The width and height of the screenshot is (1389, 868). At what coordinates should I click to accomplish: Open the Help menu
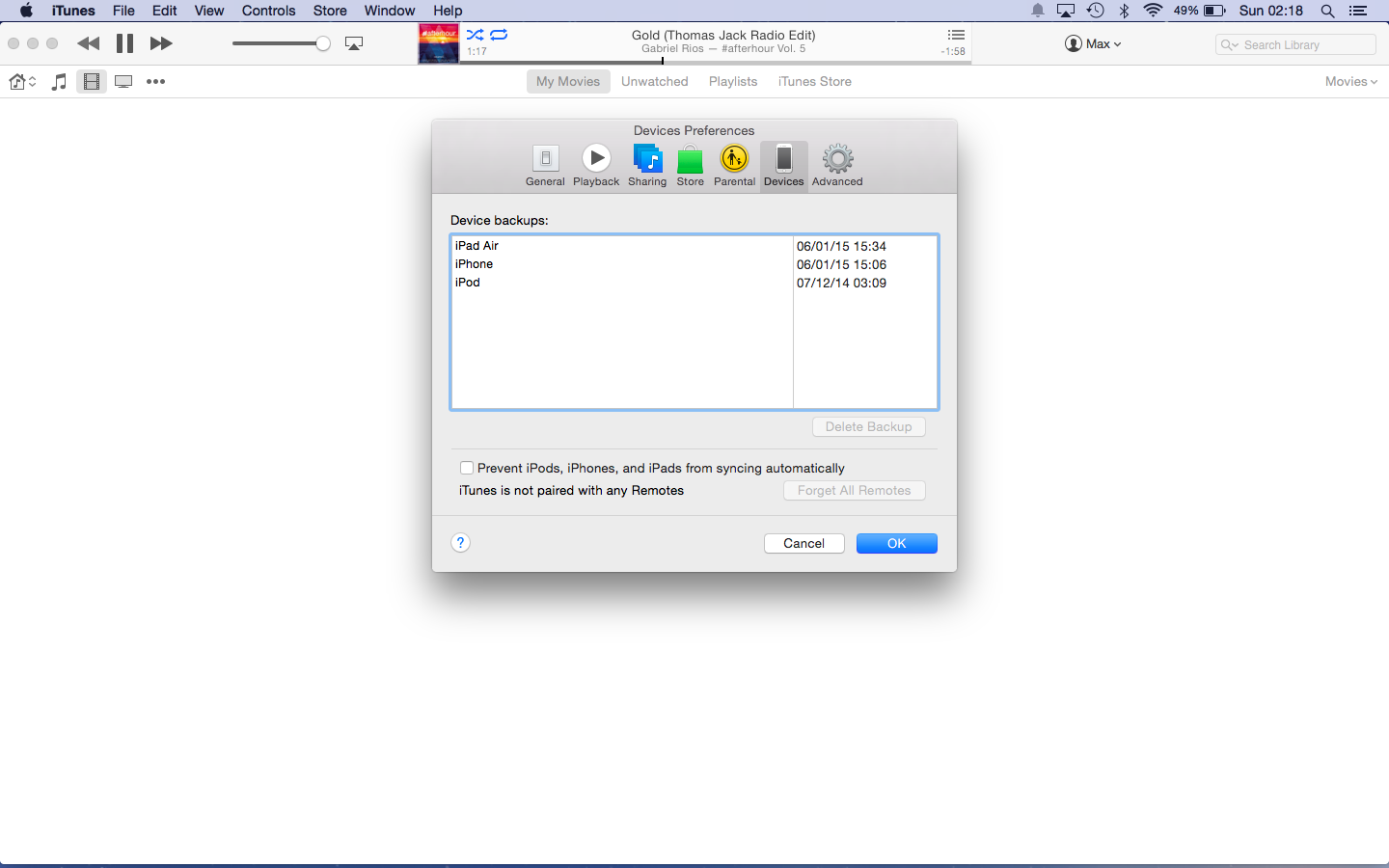click(x=448, y=11)
